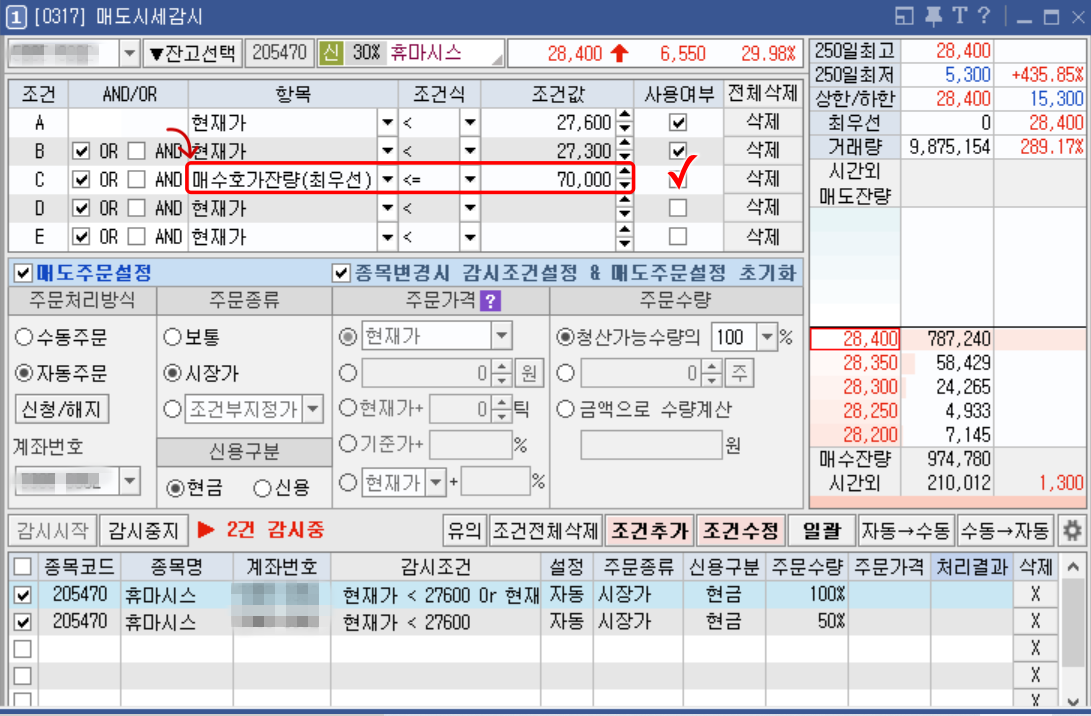This screenshot has width=1091, height=716.
Task: Increase condition C value 70,000 stepper
Action: coord(625,173)
